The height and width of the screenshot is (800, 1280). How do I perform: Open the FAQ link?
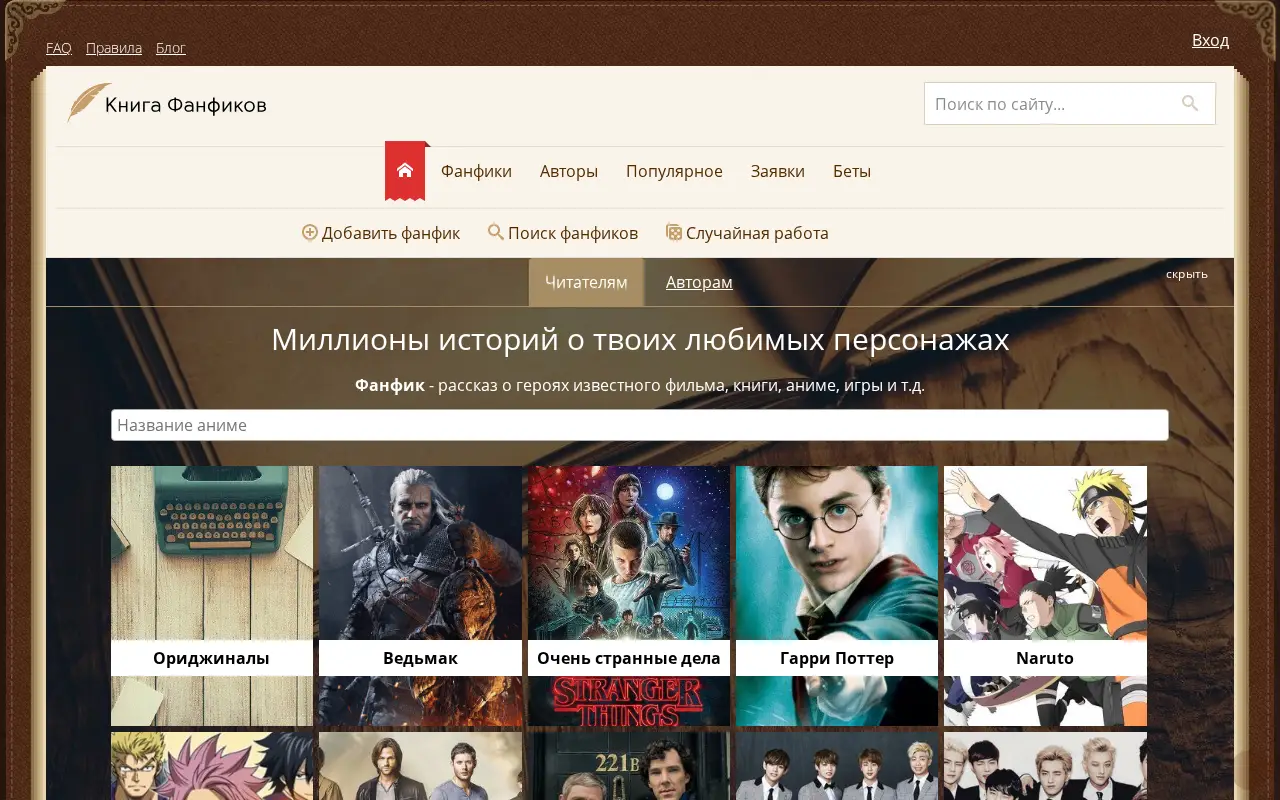point(59,48)
